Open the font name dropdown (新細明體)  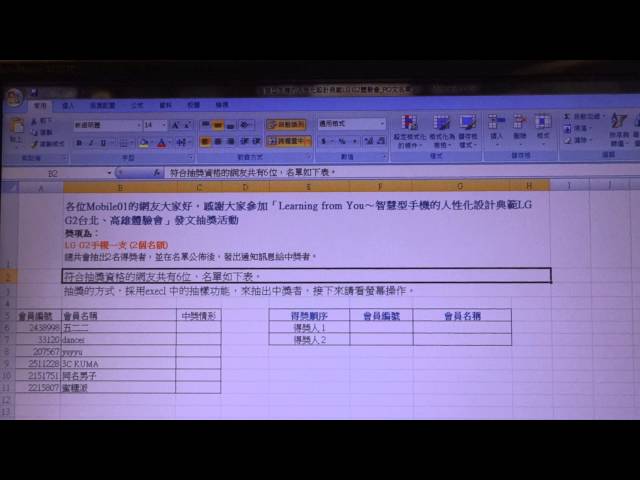pos(138,125)
